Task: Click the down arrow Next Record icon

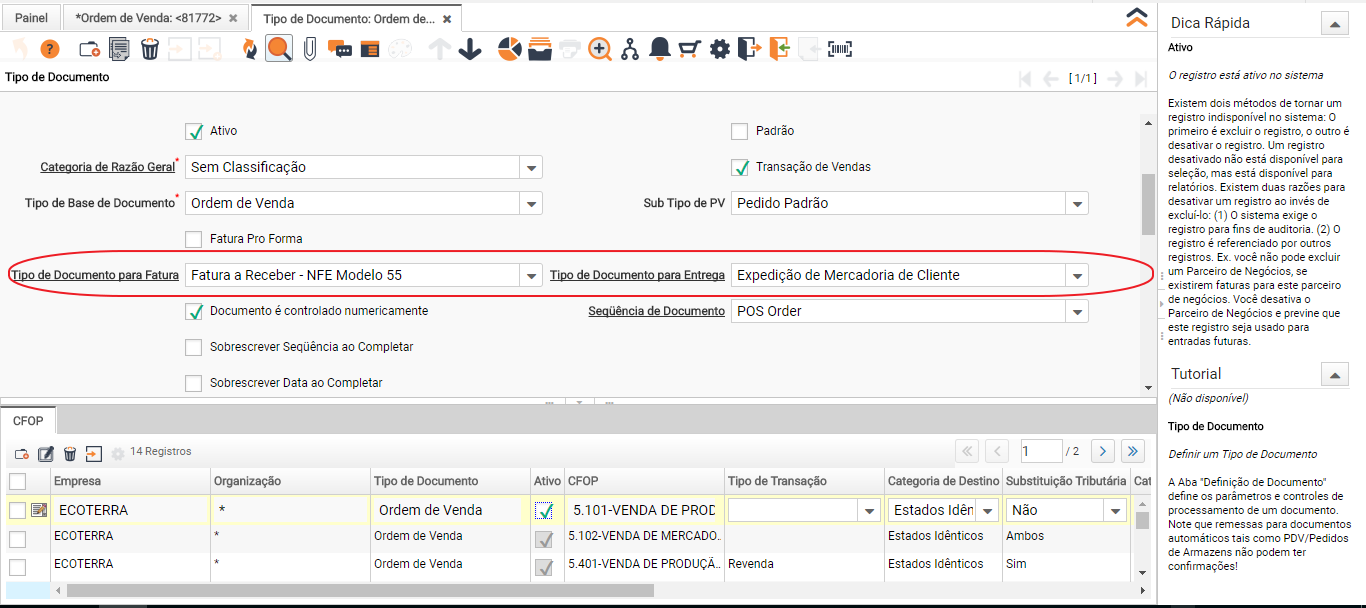Action: click(470, 49)
